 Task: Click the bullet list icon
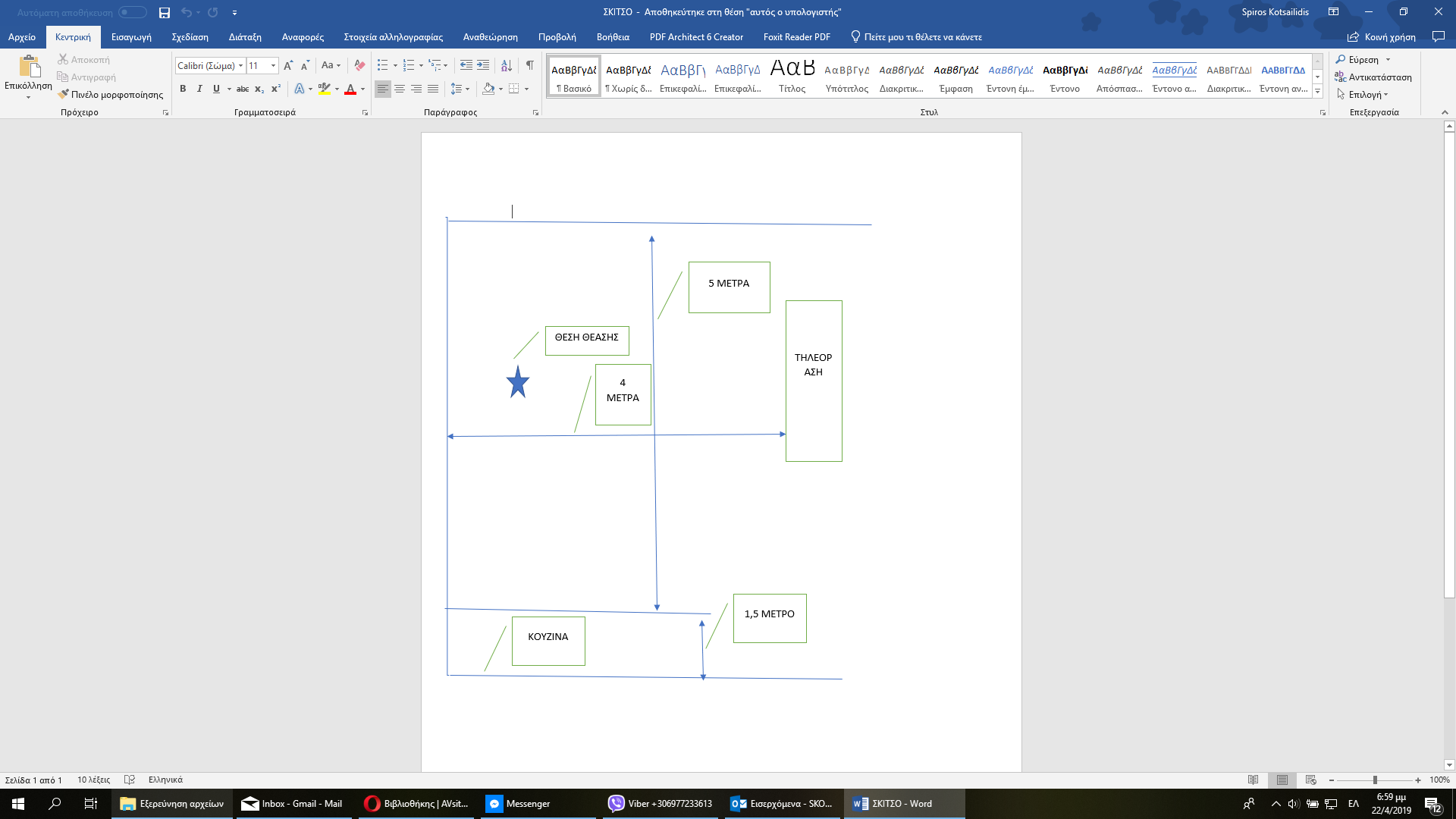tap(383, 65)
